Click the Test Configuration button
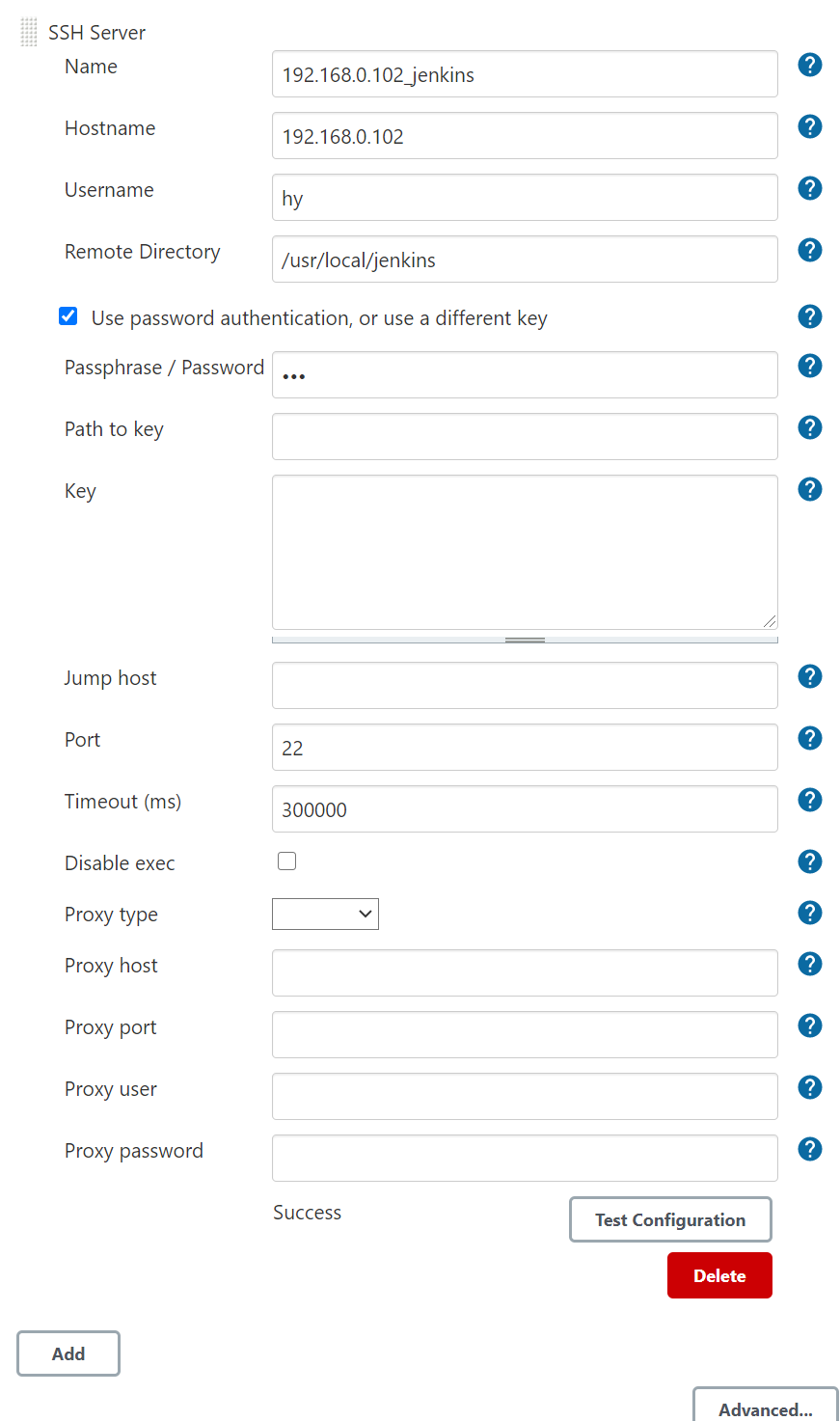 coord(670,1219)
